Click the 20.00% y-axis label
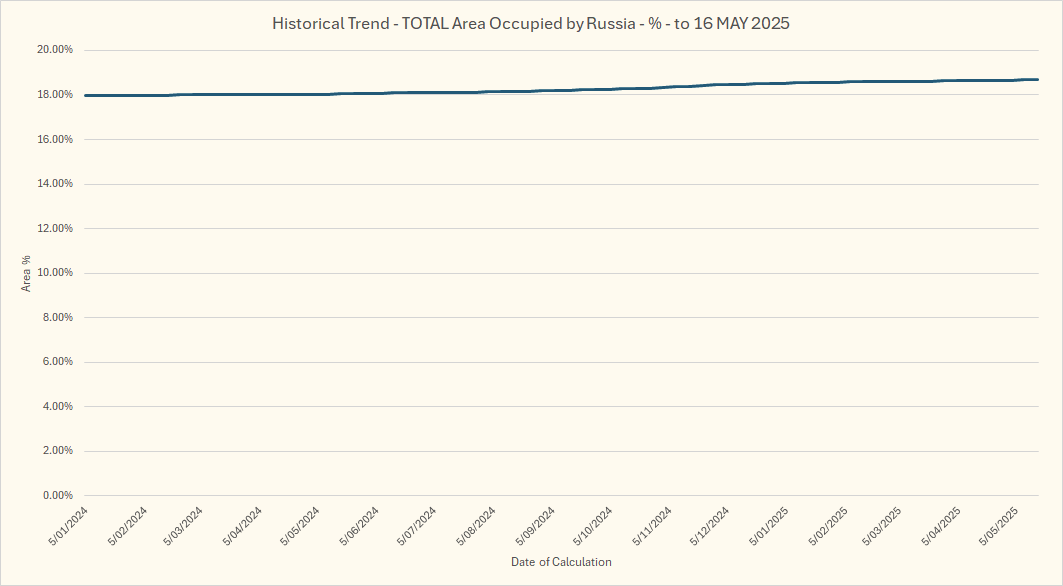The width and height of the screenshot is (1063, 586). click(x=52, y=50)
